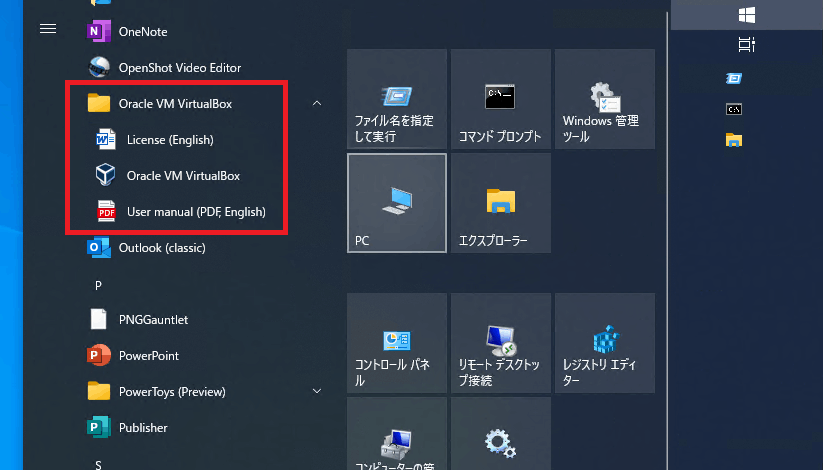Screen dimensions: 823x470
Task: Open the ファイル名を指定して実行 tile
Action: [x=397, y=99]
